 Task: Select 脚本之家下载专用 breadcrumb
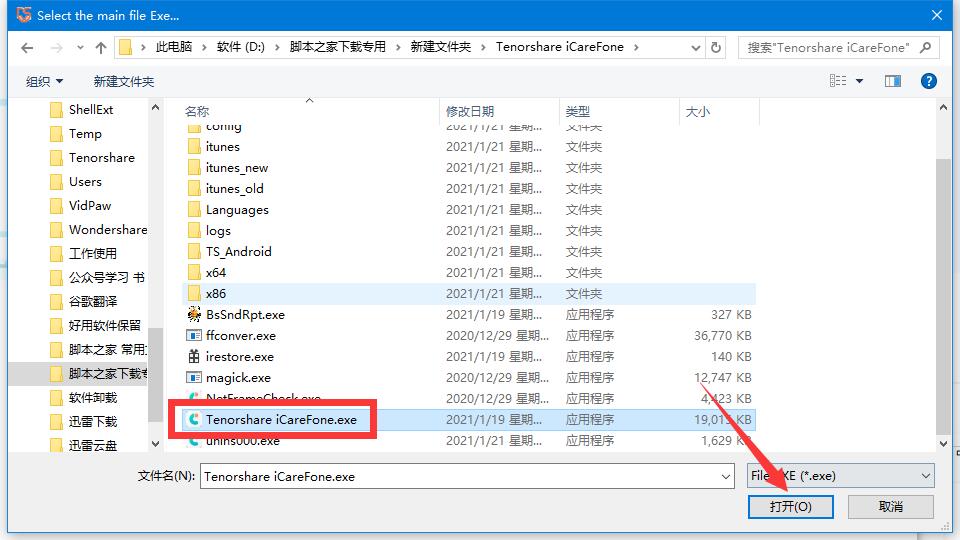click(x=337, y=47)
